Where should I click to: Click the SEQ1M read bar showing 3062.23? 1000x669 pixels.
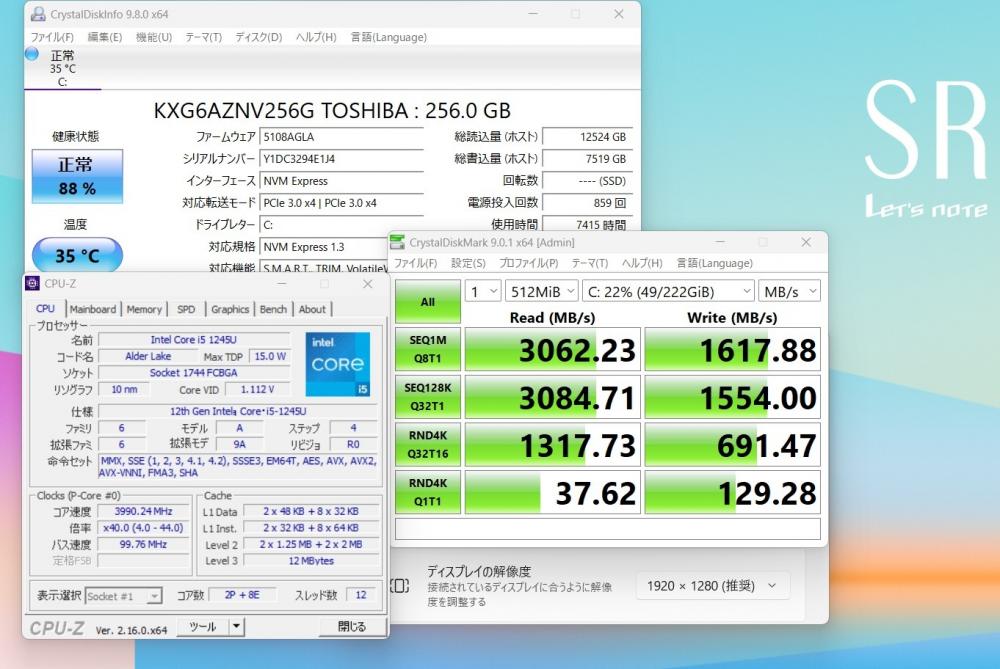tap(552, 349)
